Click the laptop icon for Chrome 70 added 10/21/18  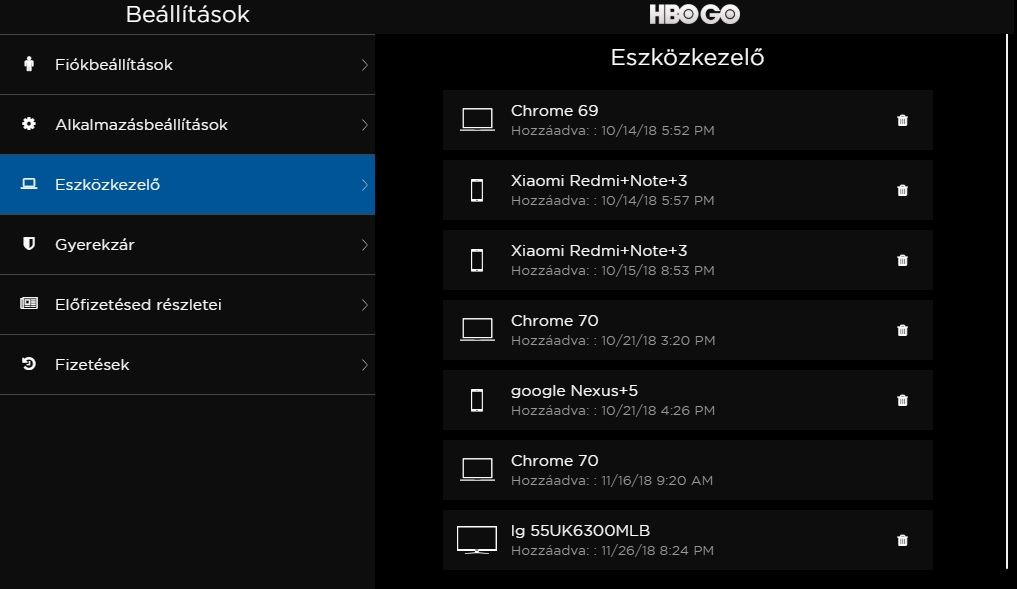click(x=477, y=330)
